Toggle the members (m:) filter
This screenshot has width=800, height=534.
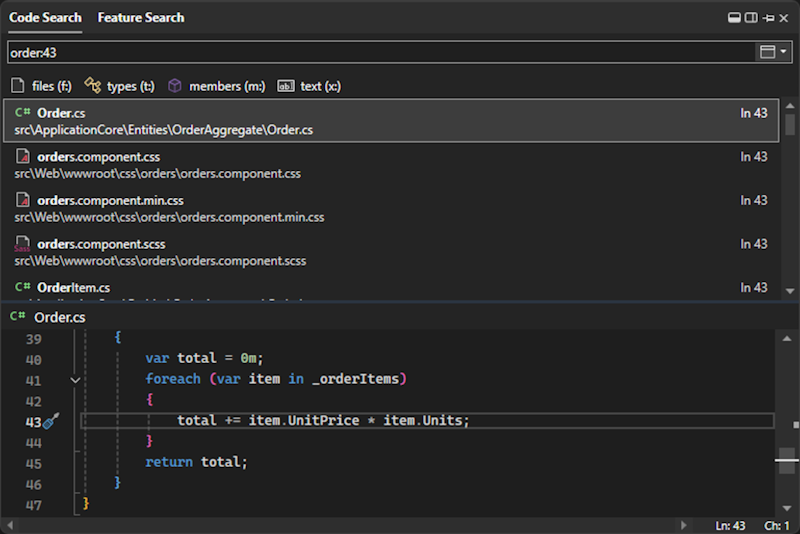pos(216,86)
